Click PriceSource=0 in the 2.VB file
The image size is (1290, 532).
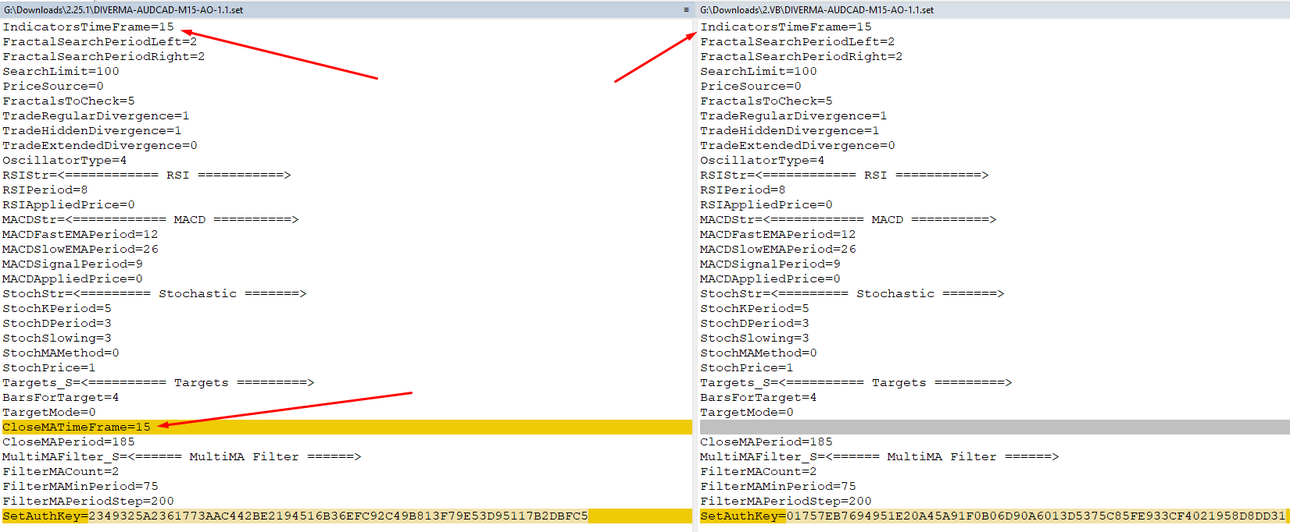point(751,86)
